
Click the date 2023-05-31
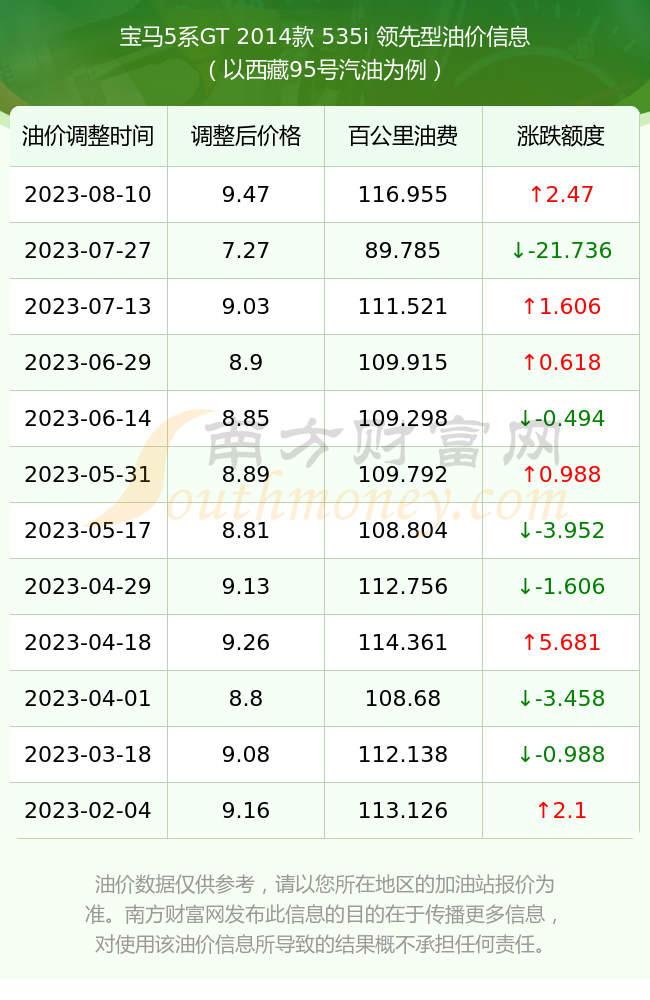click(x=88, y=474)
